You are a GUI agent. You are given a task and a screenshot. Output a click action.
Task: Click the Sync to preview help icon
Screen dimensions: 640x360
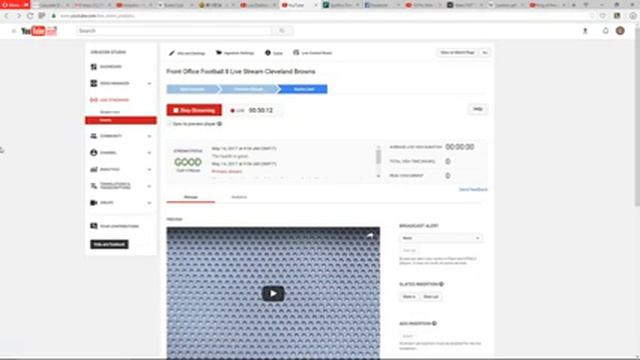[x=220, y=124]
